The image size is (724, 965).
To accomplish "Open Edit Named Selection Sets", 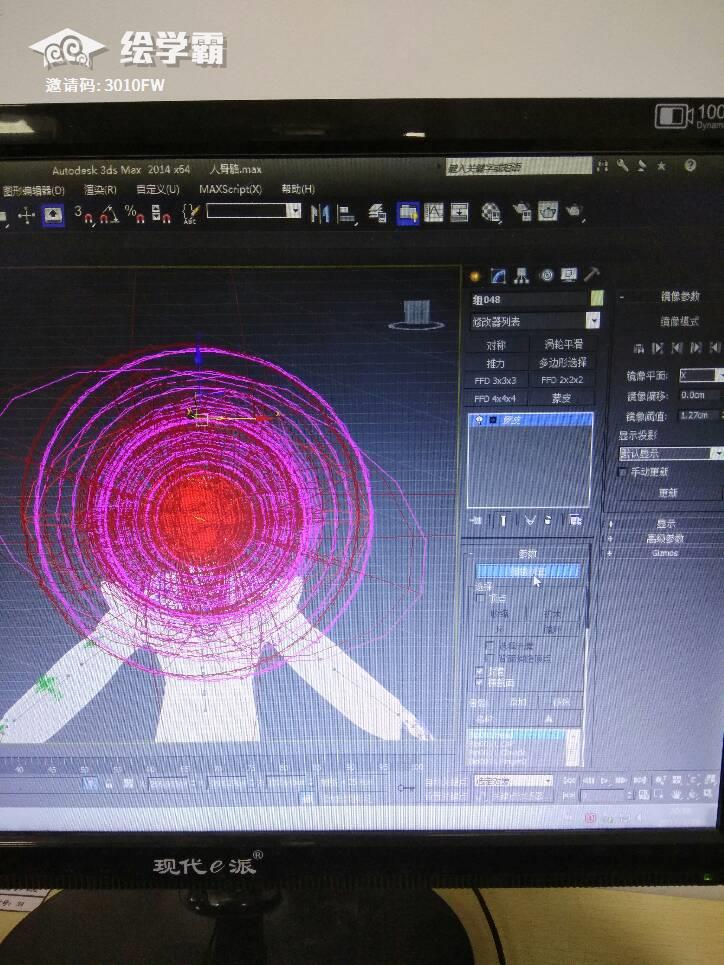I will click(x=191, y=214).
